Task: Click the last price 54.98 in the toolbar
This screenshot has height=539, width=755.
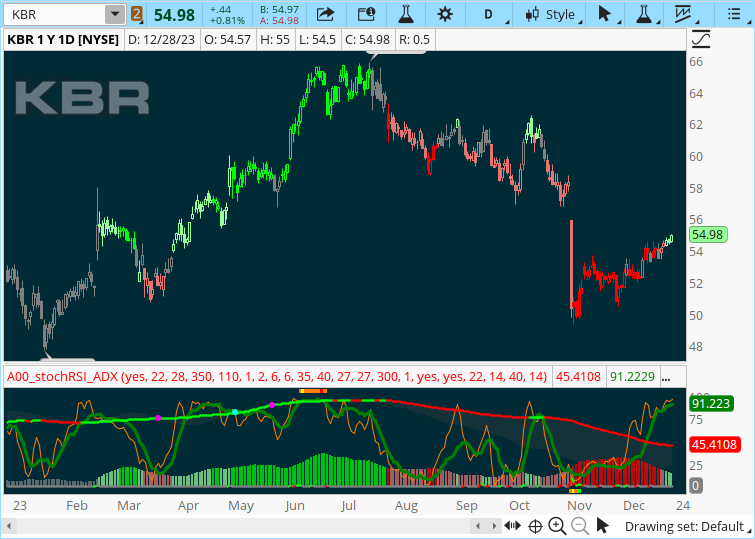Action: tap(174, 15)
